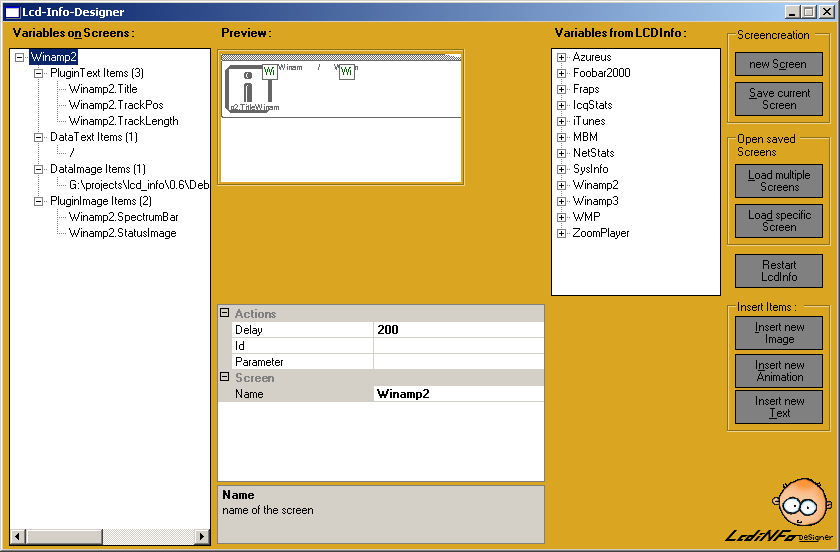Image resolution: width=840 pixels, height=552 pixels.
Task: Expand the Azureus variables node
Action: [x=561, y=57]
